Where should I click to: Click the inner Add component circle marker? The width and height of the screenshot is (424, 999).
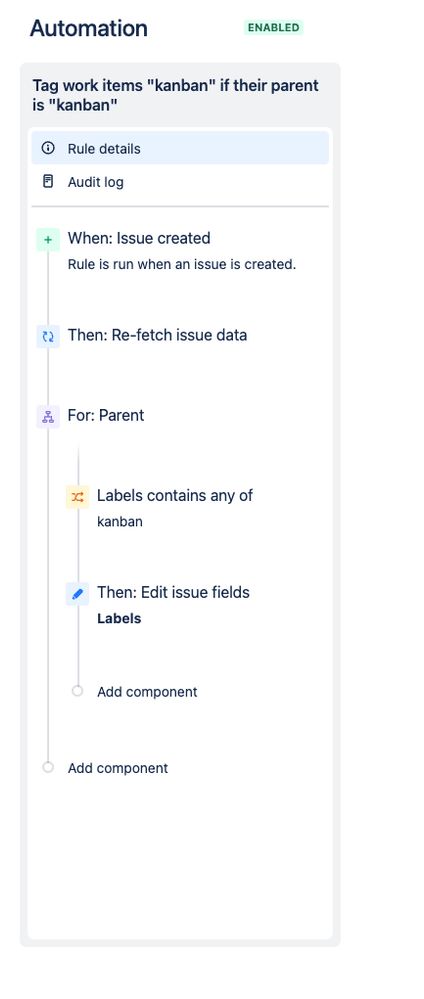click(x=77, y=691)
